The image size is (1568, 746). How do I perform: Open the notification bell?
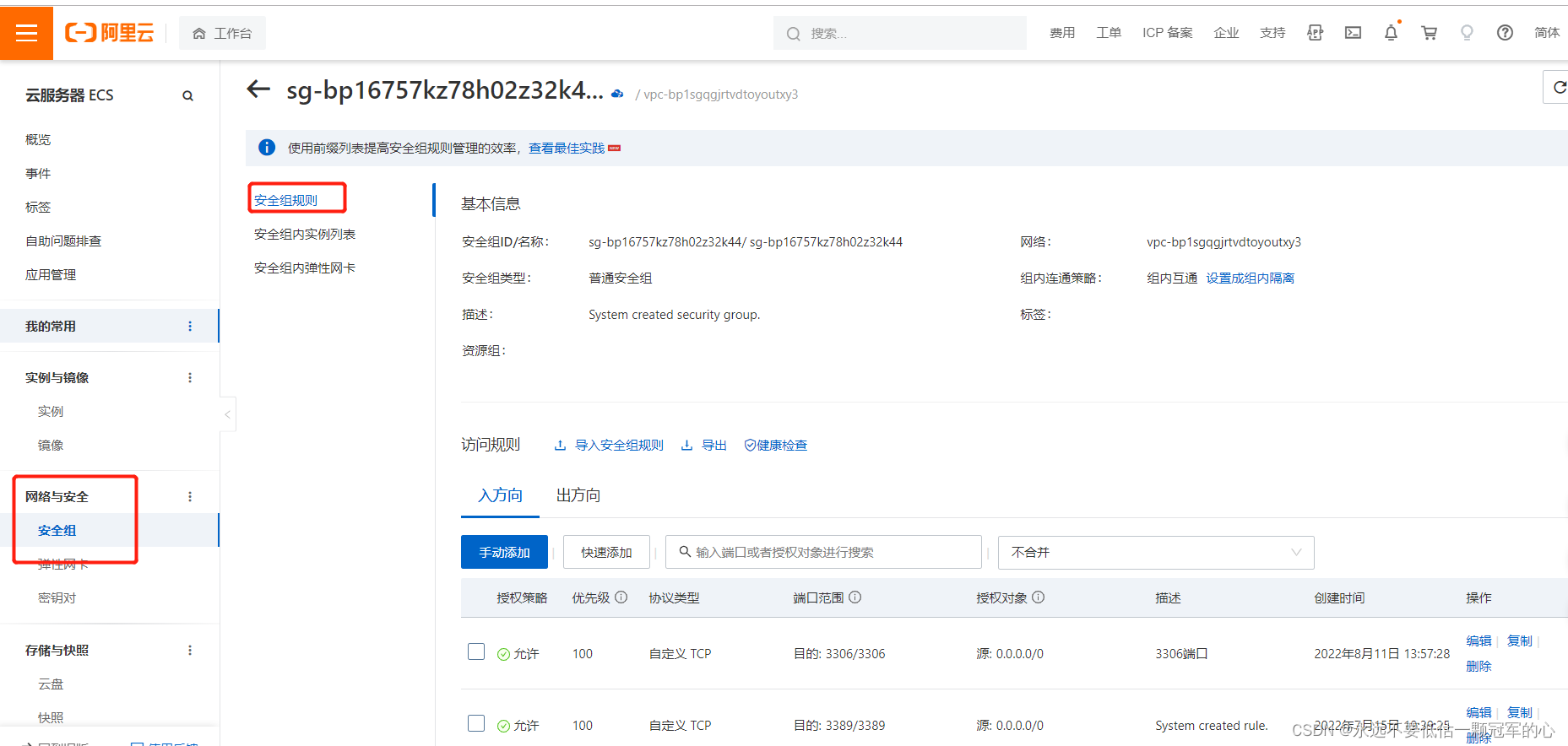coord(1391,33)
